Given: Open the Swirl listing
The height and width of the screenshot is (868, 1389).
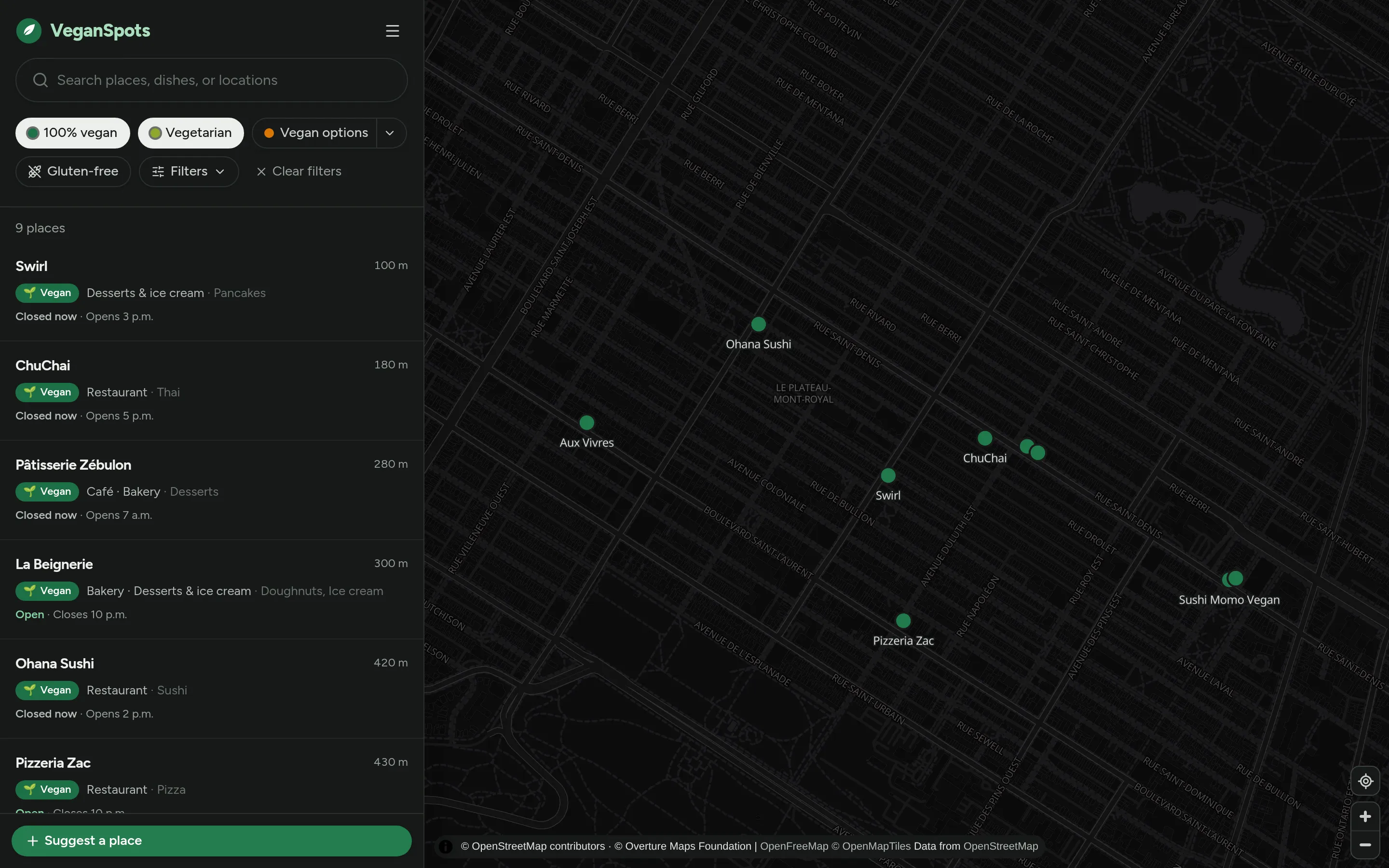Looking at the screenshot, I should tap(212, 291).
